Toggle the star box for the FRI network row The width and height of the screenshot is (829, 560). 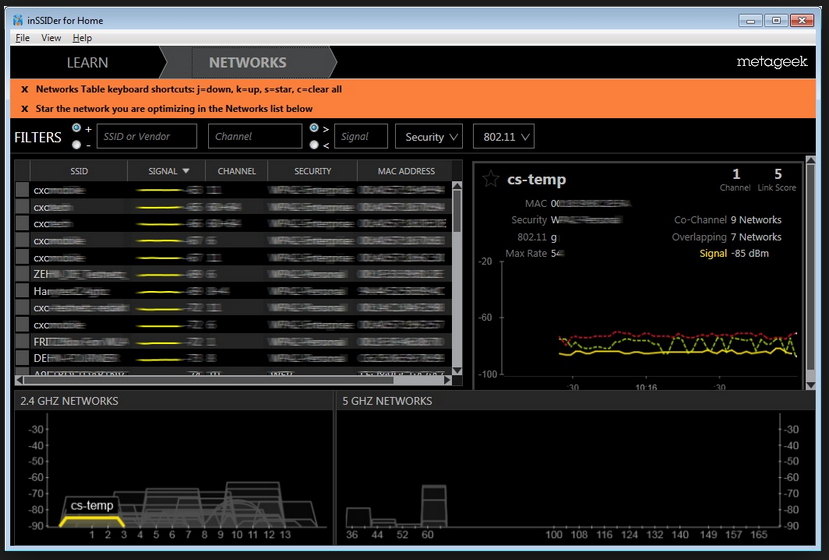(x=22, y=341)
